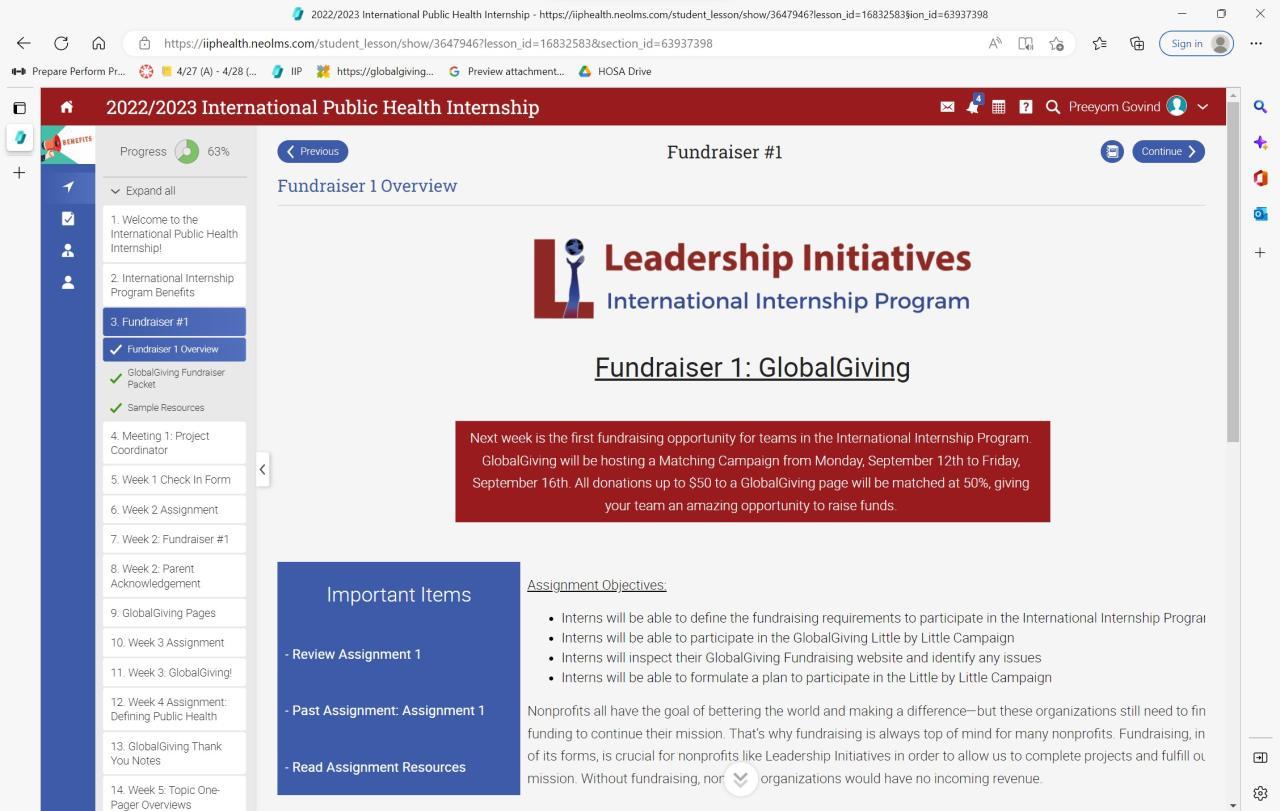
Task: View site information lock icon
Action: pos(144,43)
